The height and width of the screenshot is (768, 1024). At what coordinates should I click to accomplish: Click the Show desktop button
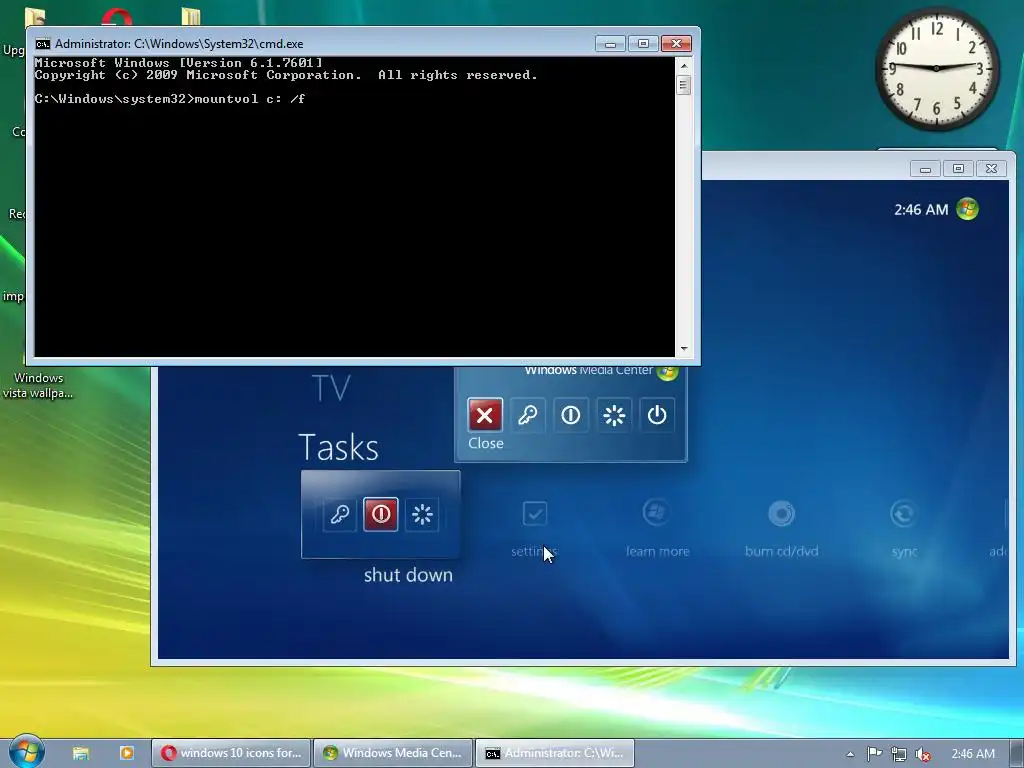point(1017,754)
